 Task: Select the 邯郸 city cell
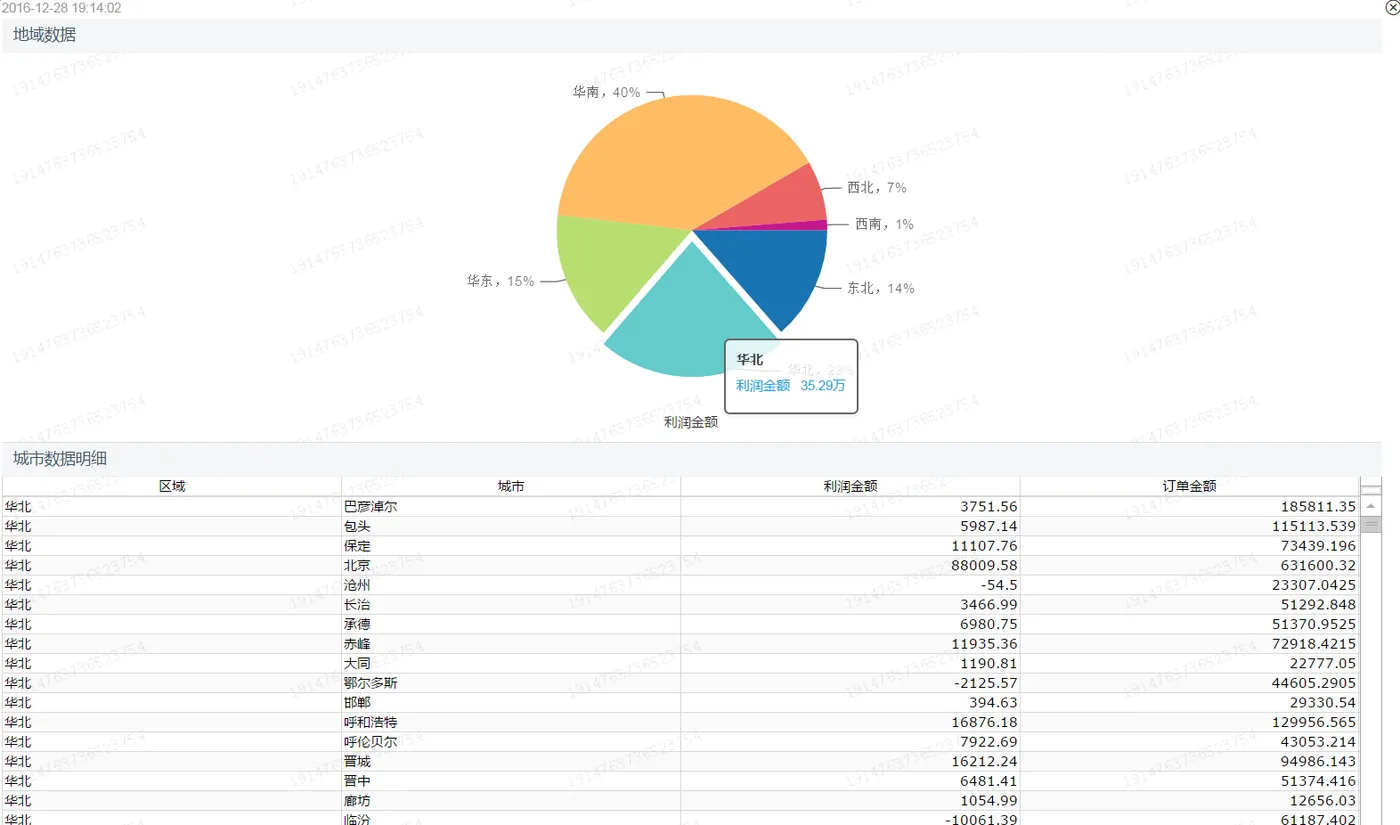[511, 702]
